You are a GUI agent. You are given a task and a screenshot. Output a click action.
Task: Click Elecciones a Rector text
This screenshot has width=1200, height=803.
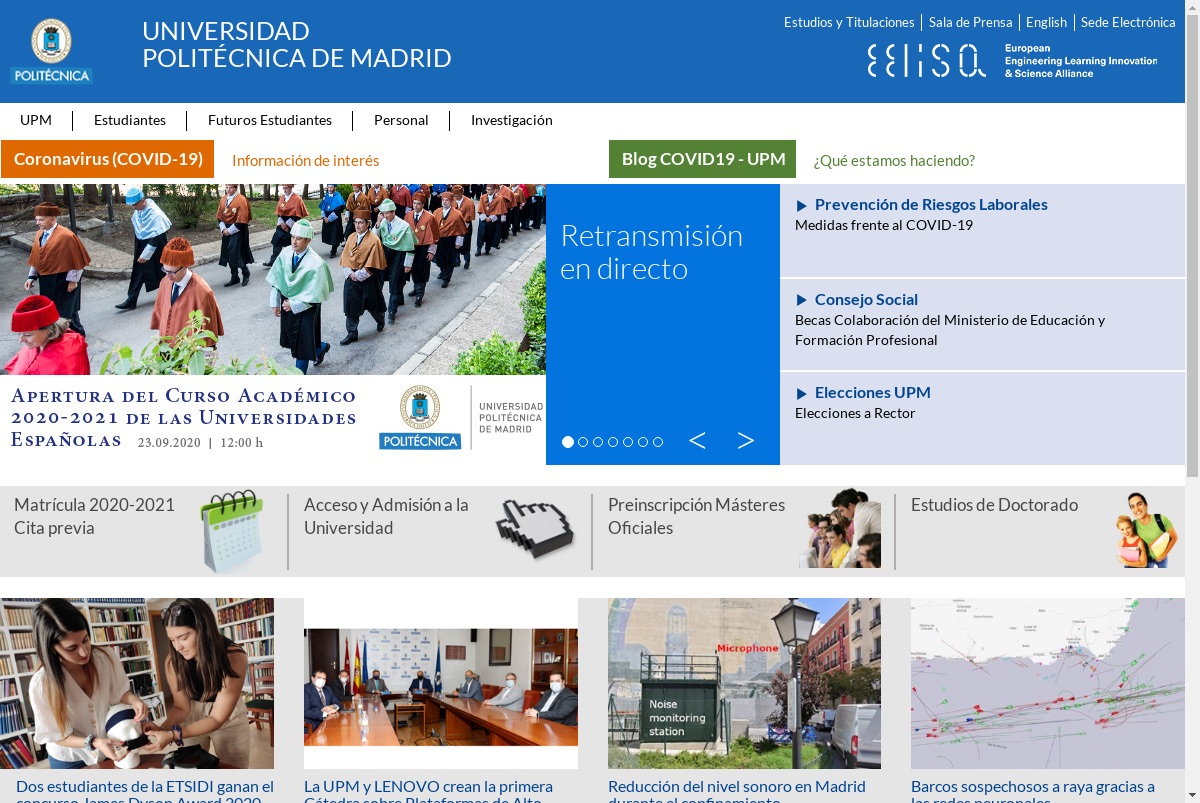[855, 413]
